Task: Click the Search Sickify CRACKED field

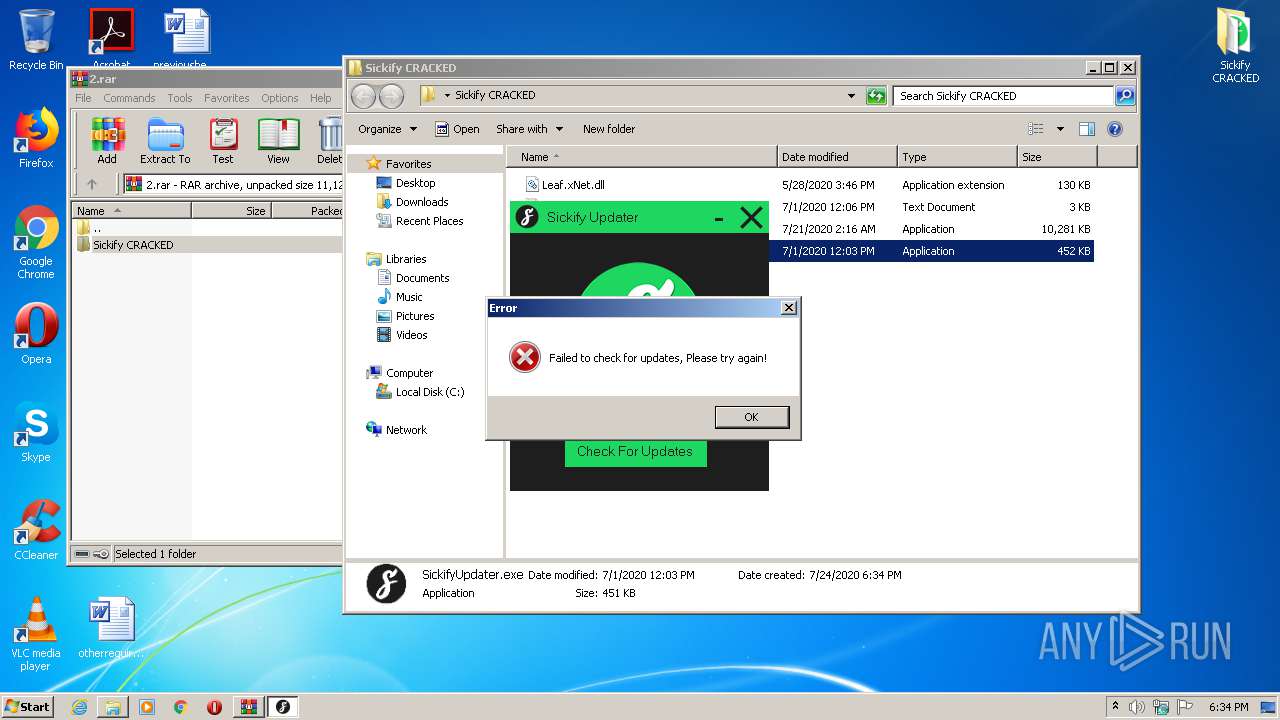Action: click(x=1003, y=96)
